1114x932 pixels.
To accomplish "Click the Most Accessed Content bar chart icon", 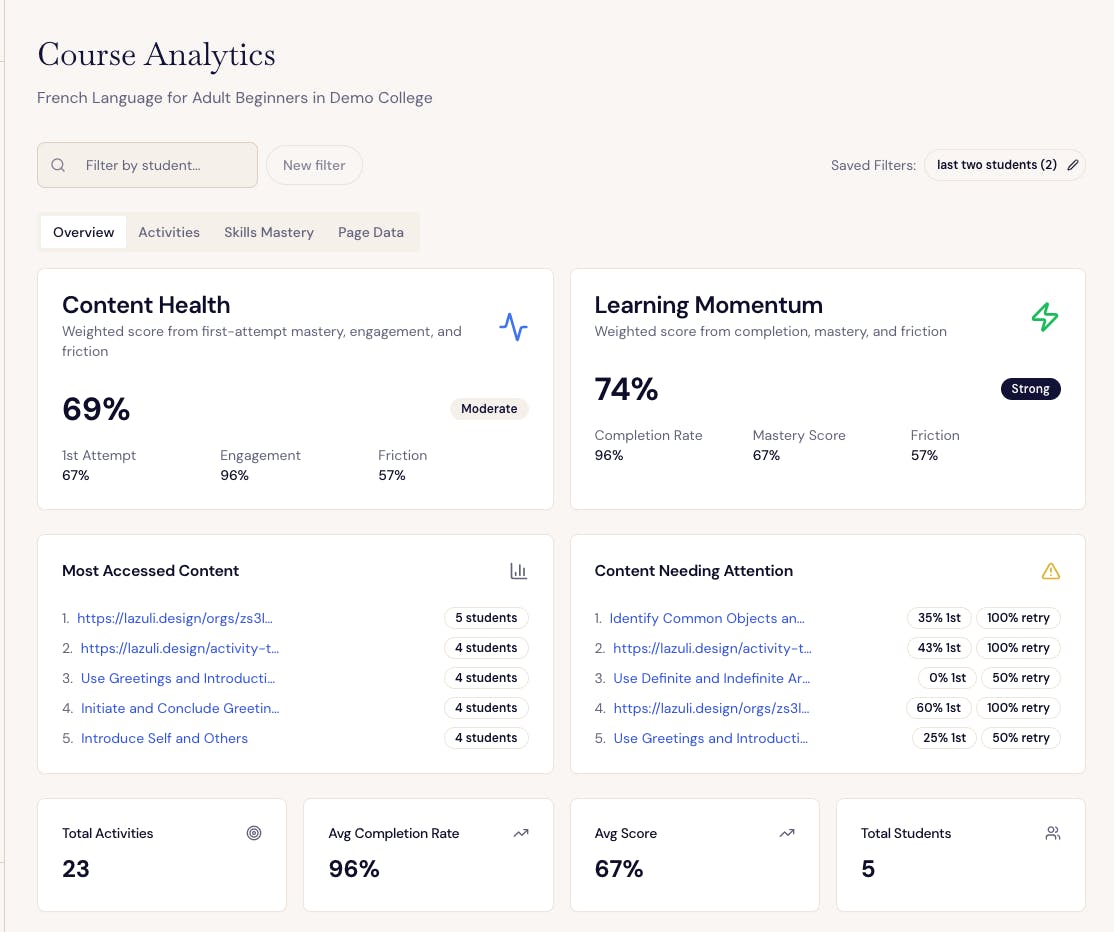I will (518, 571).
